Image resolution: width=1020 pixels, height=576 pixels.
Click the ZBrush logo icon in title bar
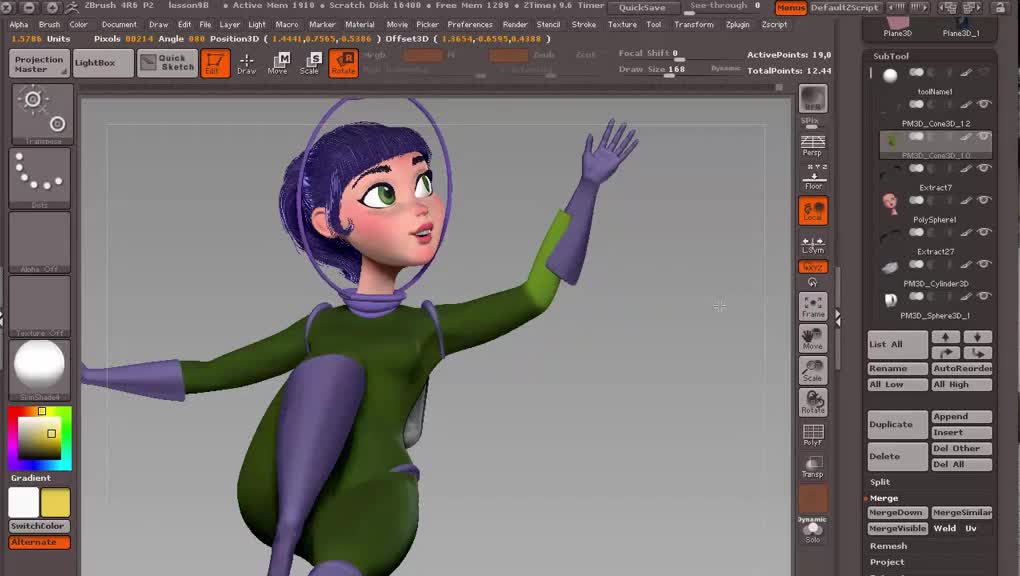pos(72,7)
